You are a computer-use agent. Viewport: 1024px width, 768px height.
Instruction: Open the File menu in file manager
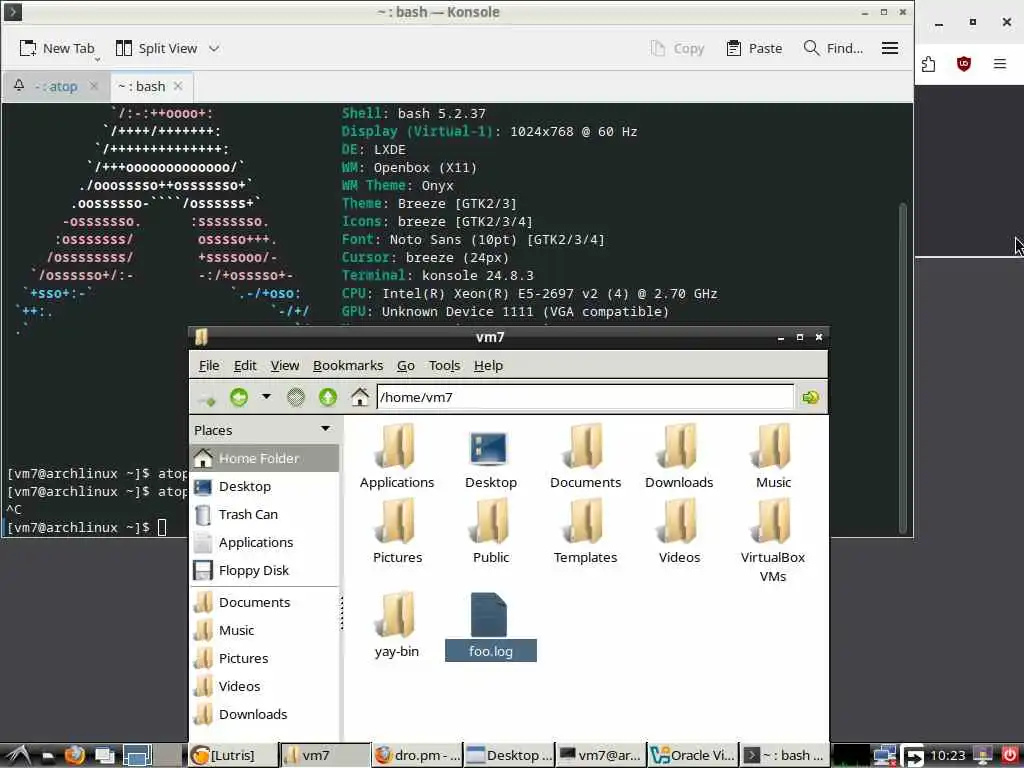click(209, 366)
